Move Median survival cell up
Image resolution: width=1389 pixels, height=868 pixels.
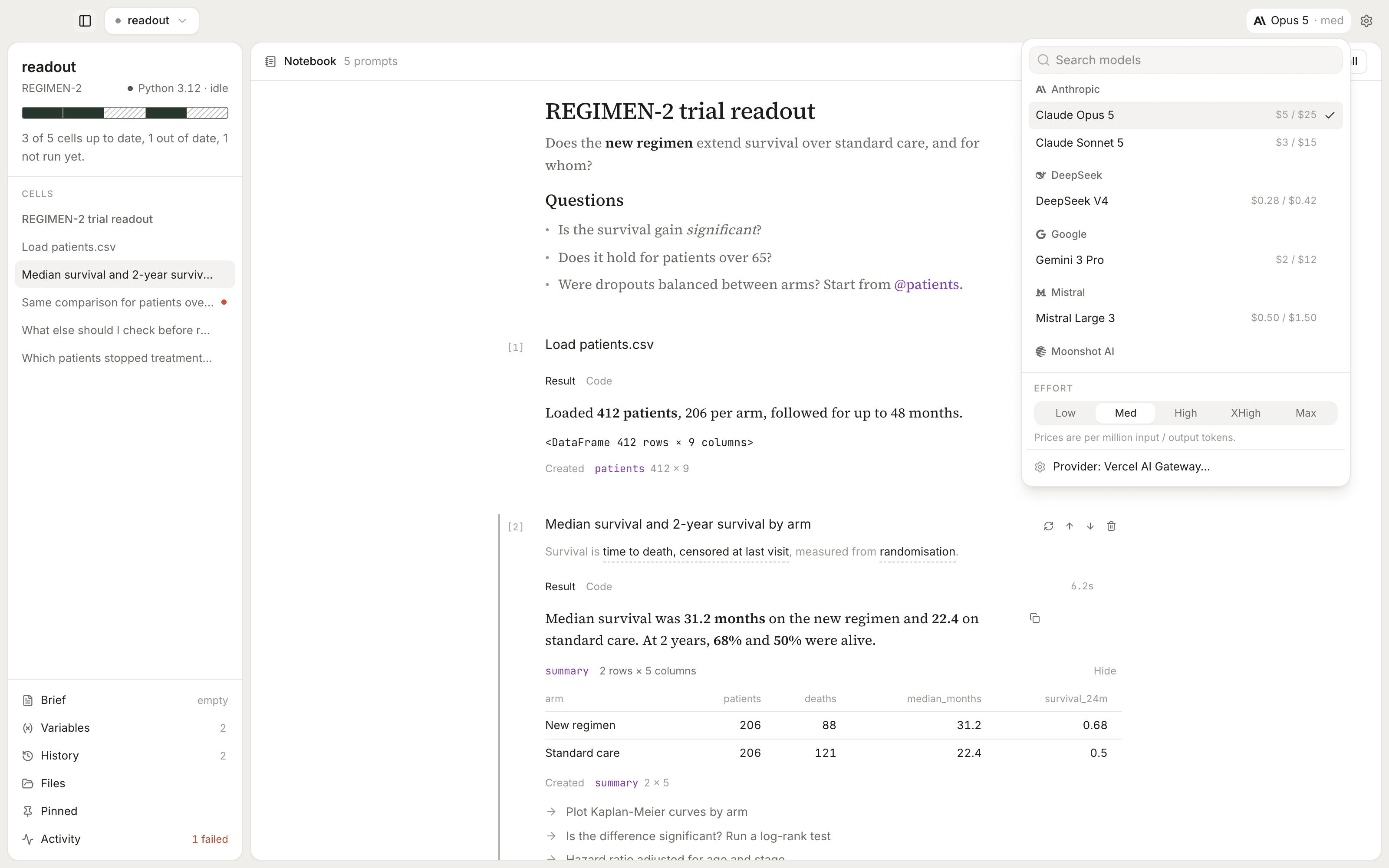coord(1069,526)
